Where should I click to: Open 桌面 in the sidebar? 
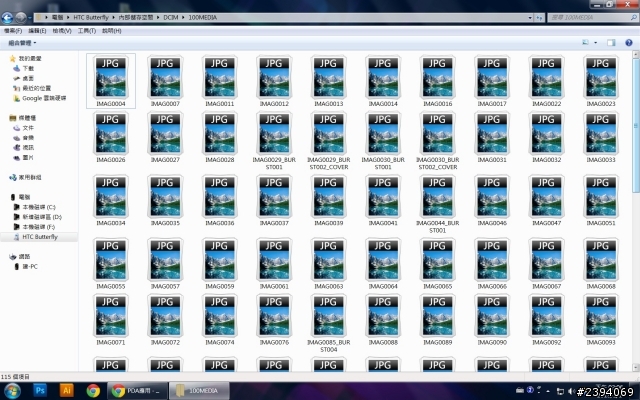pyautogui.click(x=24, y=78)
